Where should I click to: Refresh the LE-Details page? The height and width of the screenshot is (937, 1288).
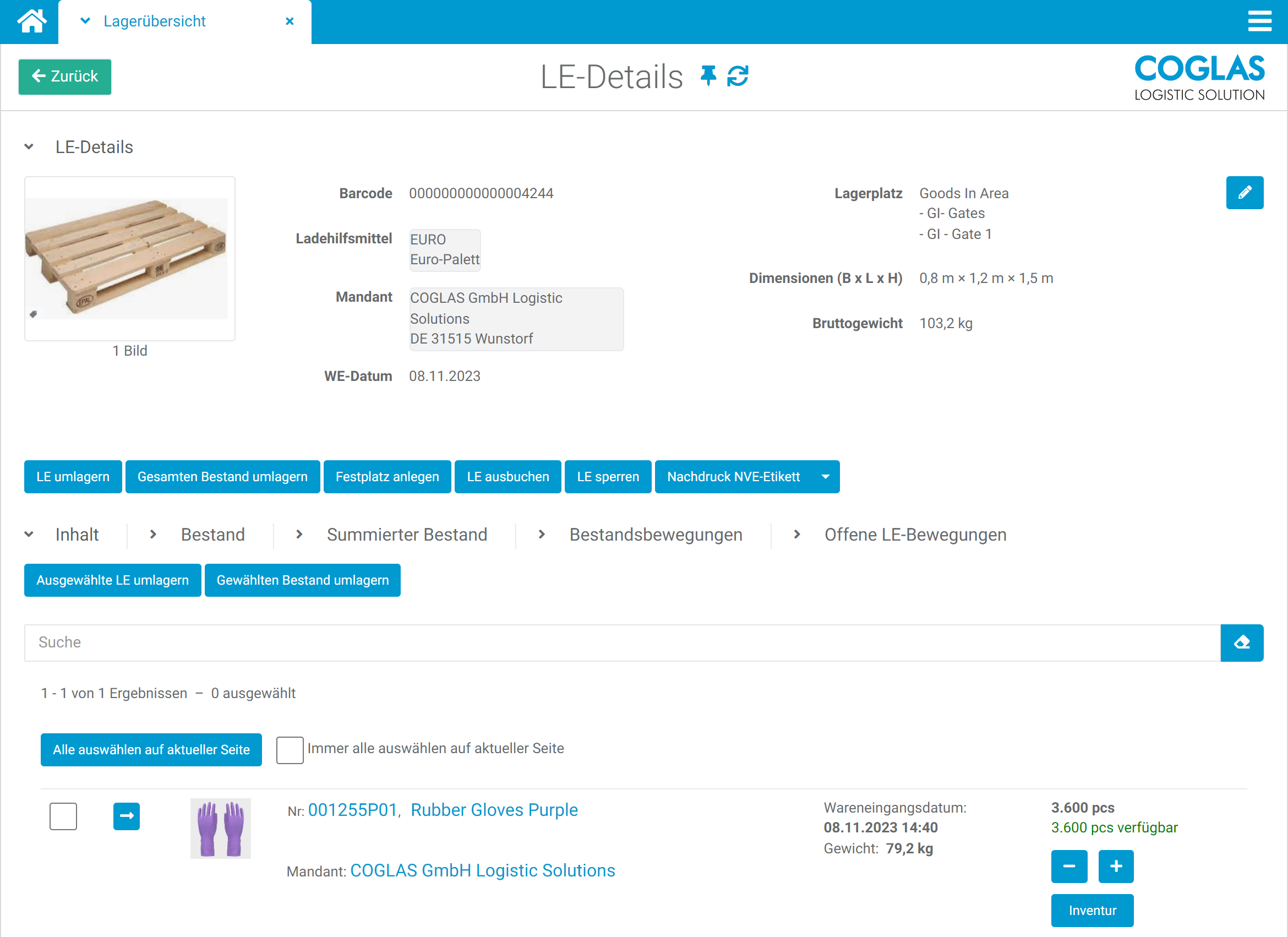[x=738, y=75]
